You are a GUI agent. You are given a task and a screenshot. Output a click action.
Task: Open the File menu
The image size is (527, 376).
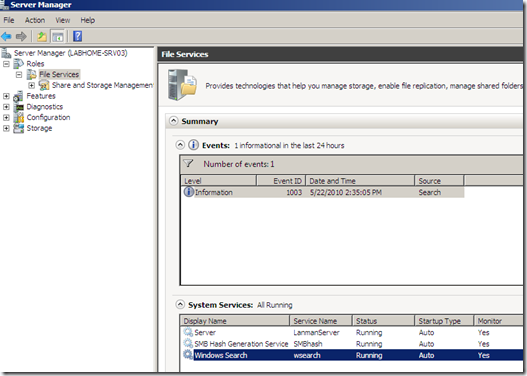coord(9,20)
